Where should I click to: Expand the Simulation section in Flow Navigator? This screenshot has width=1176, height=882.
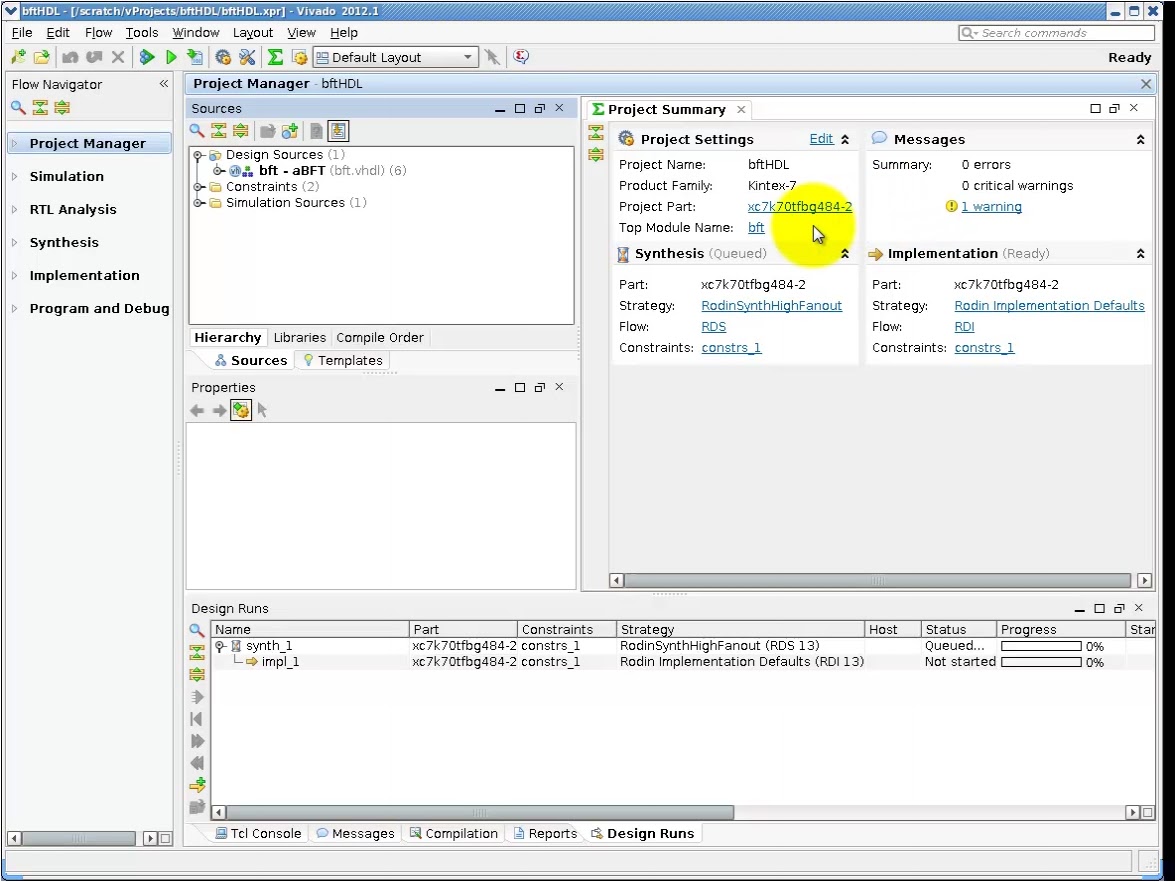tap(14, 176)
